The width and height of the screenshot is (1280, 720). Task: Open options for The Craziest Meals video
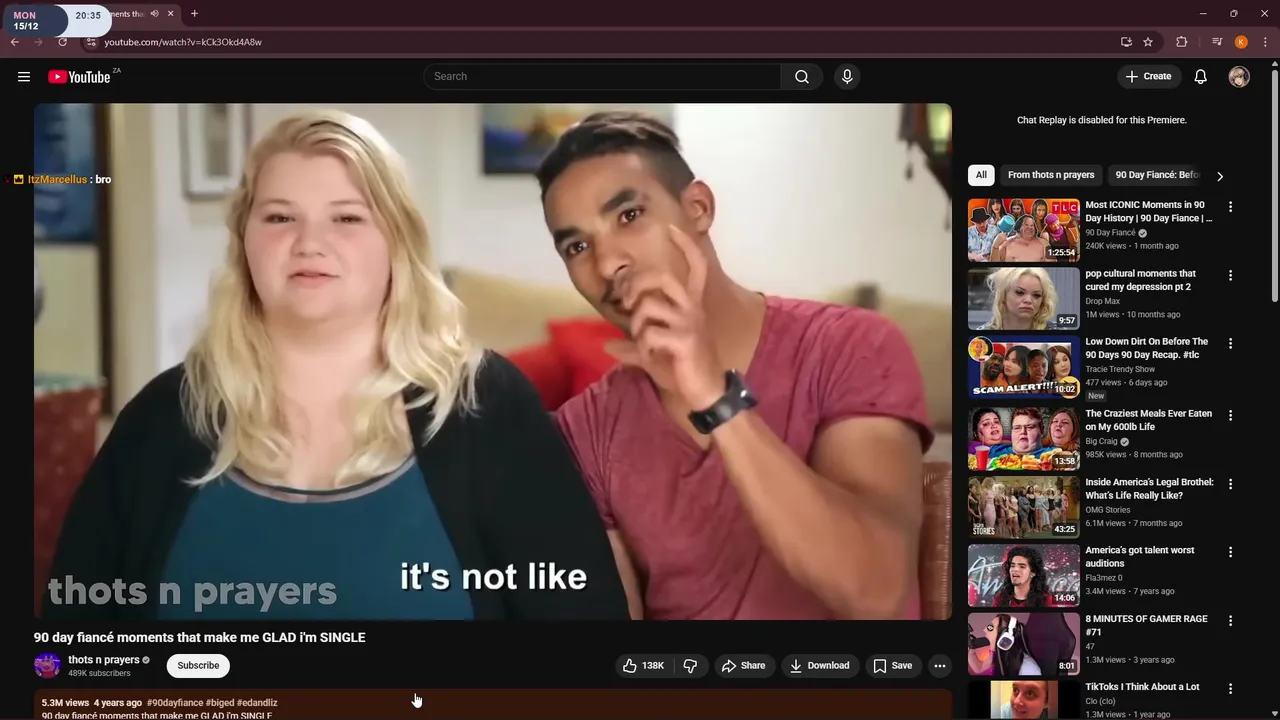(1231, 415)
